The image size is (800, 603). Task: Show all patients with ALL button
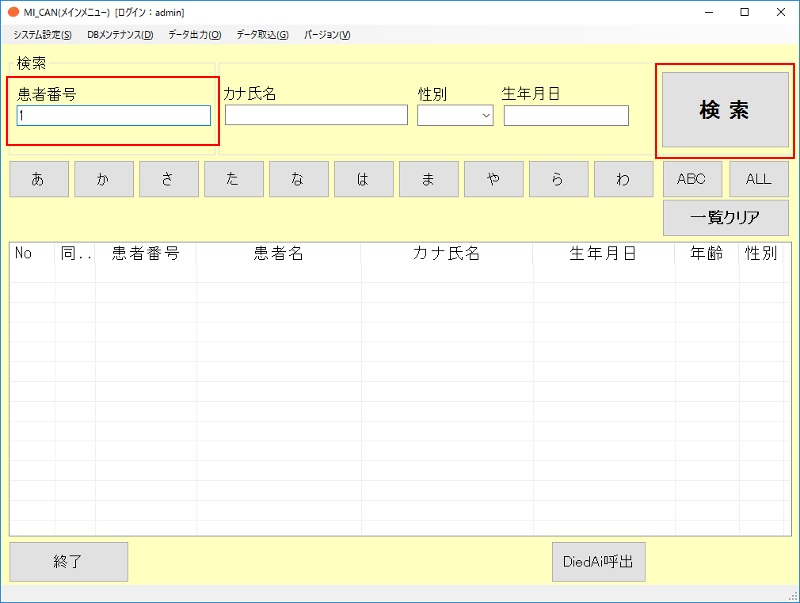click(758, 179)
